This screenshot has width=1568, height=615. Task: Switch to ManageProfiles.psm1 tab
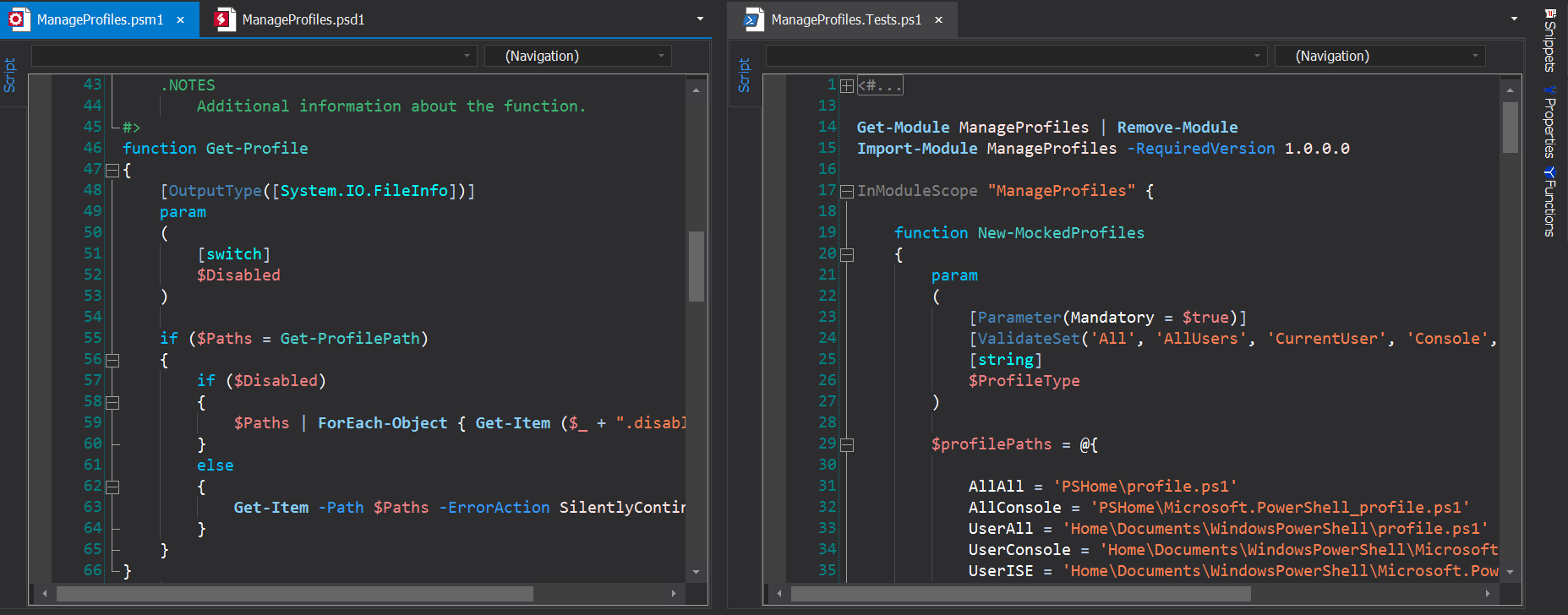(100, 19)
